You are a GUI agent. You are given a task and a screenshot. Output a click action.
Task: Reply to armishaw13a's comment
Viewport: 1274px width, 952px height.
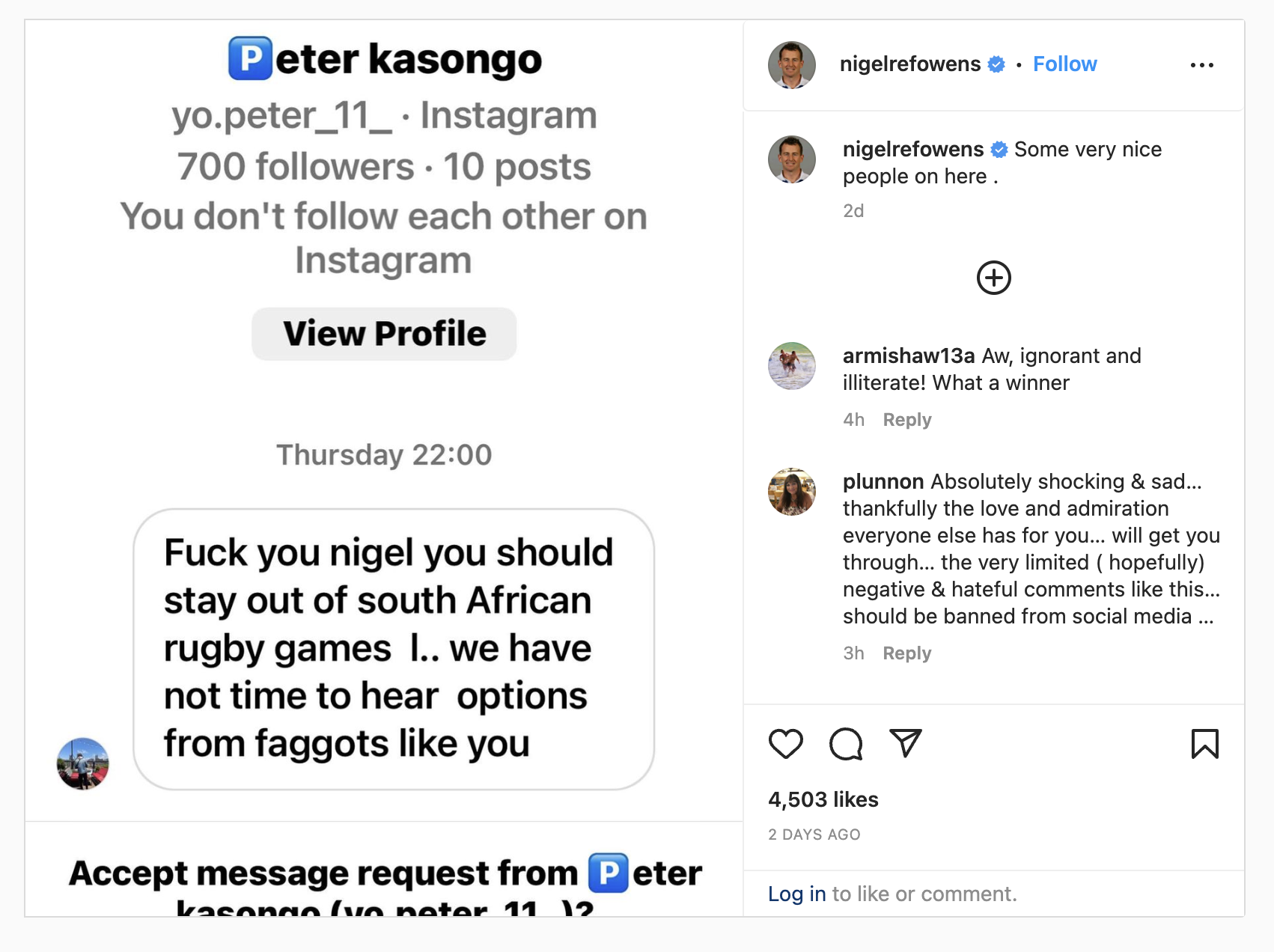point(907,419)
